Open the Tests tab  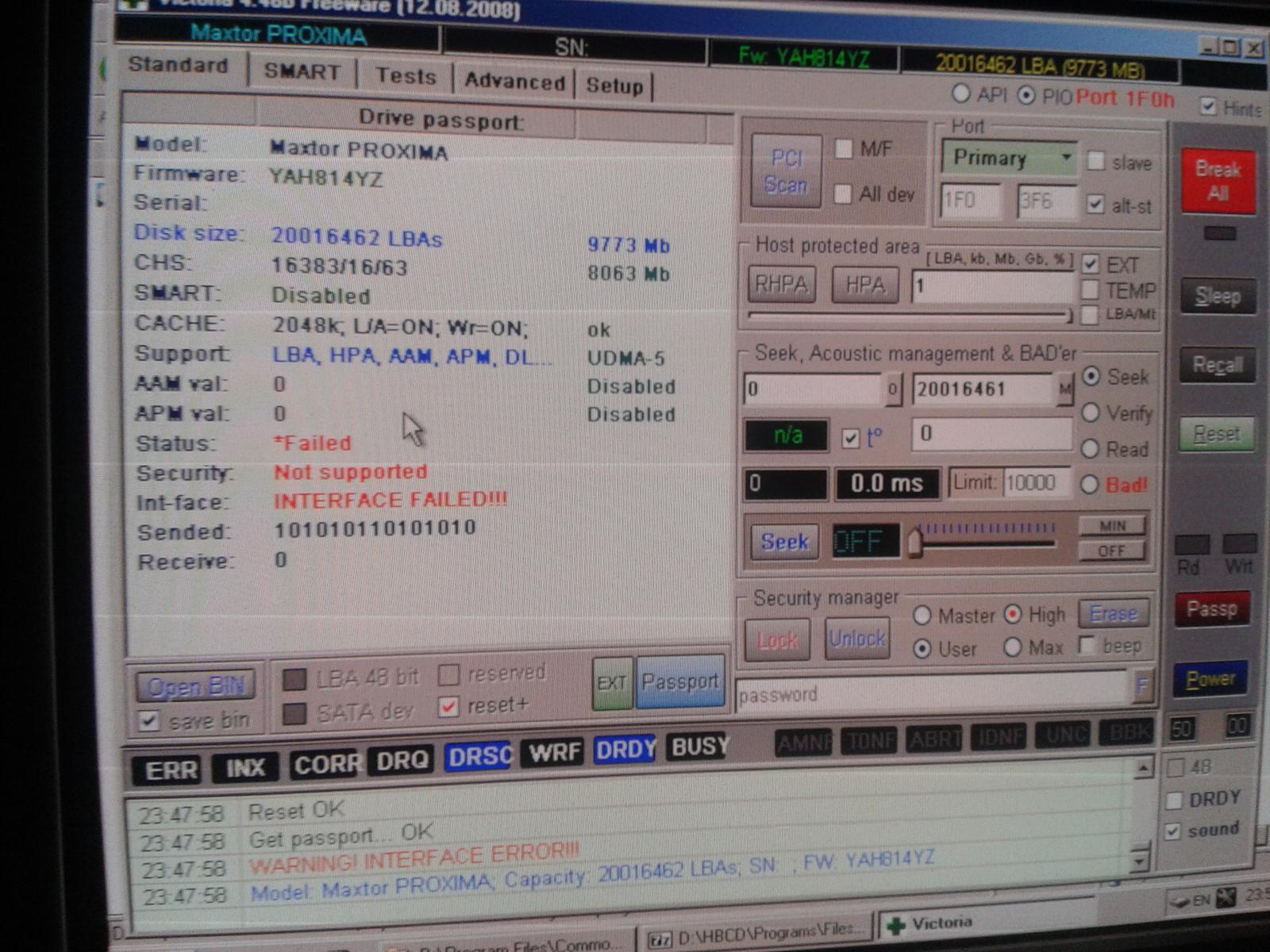(x=406, y=76)
